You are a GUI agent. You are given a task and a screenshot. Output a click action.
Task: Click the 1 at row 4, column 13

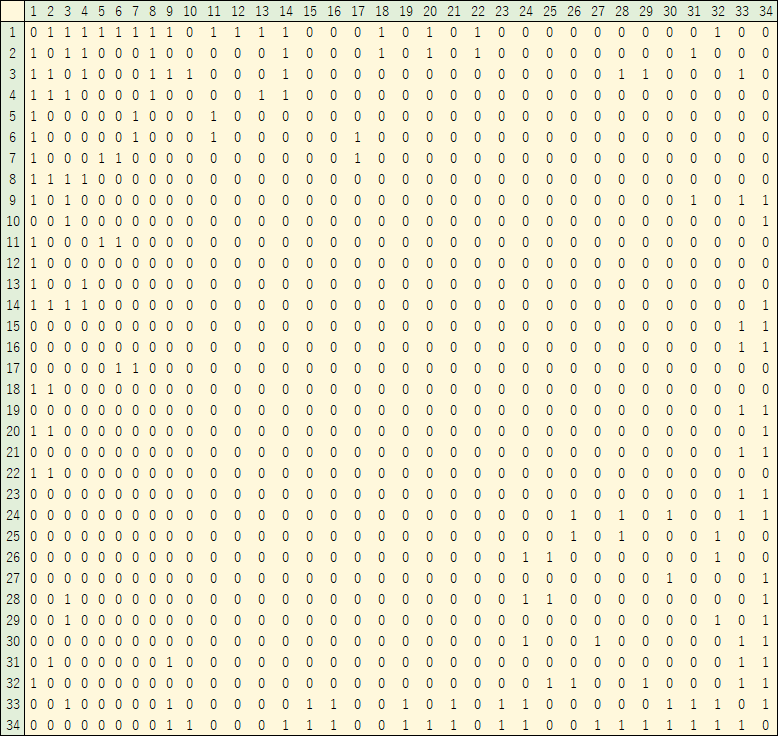261,96
